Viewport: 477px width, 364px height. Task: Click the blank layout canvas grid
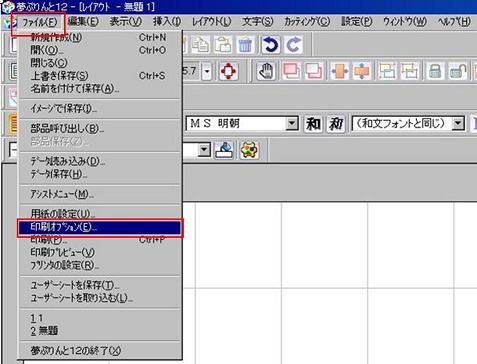(x=330, y=283)
